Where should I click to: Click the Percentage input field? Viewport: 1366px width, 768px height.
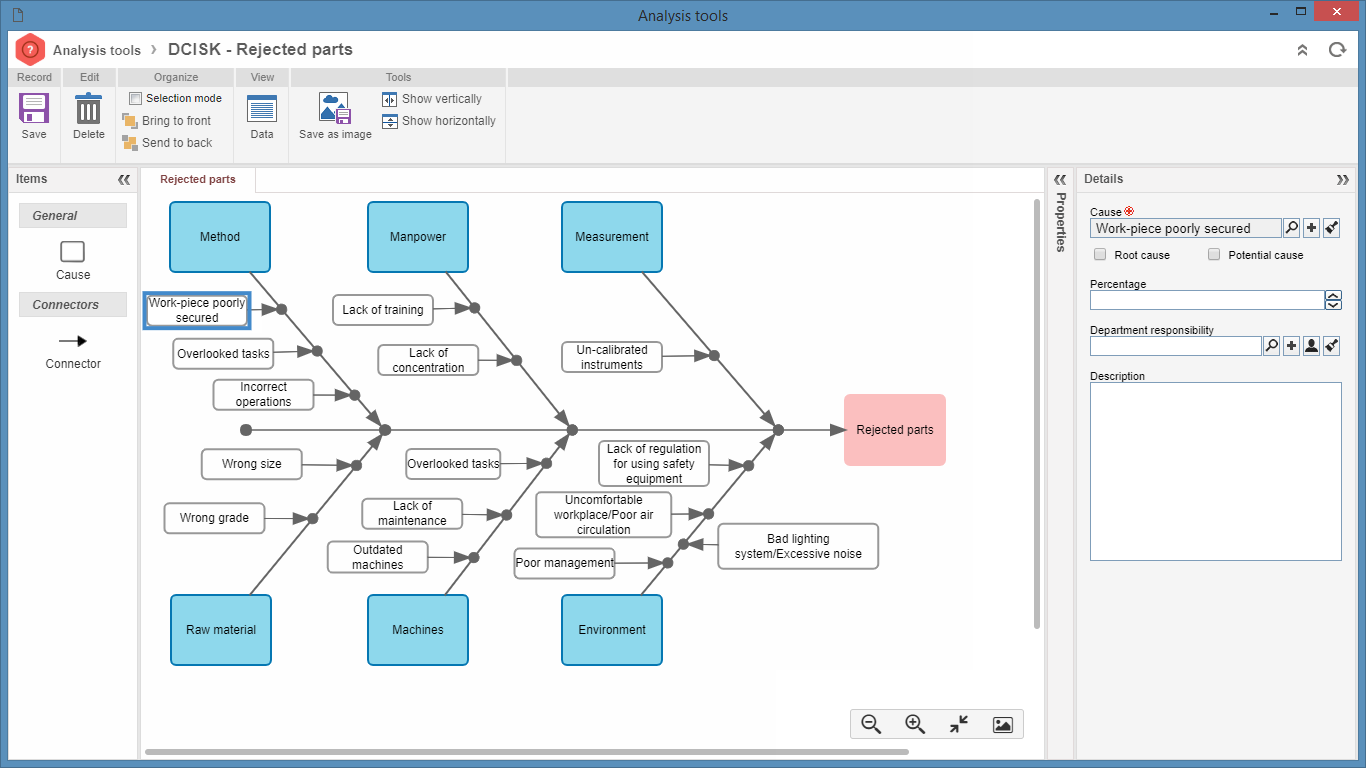point(1207,300)
